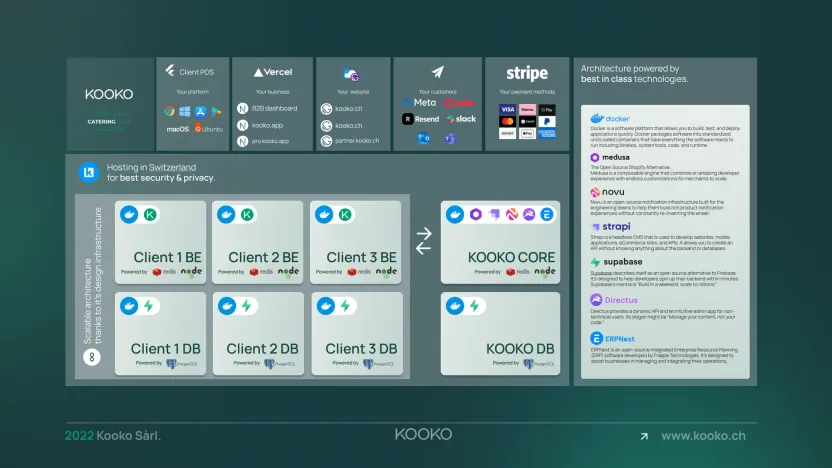Click the Redis logo in Client 1 BE card
This screenshot has height=468, width=832.
164,272
